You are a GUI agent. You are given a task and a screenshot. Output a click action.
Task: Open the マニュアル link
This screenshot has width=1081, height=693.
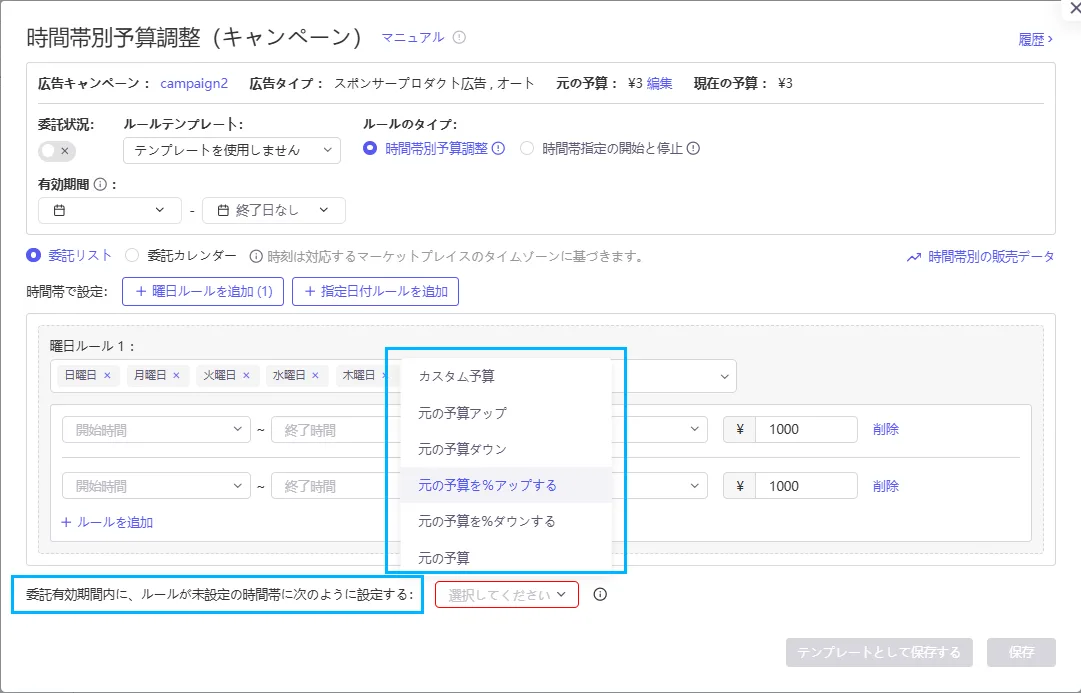(413, 37)
